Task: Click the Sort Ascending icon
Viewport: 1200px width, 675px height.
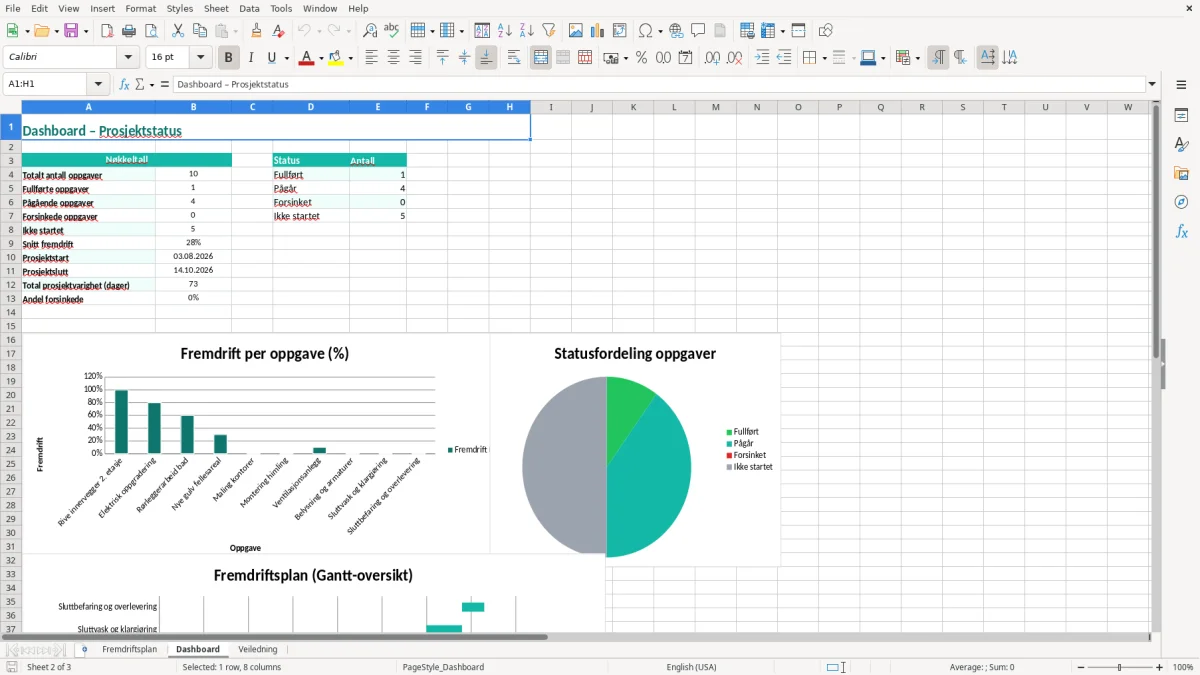Action: (x=505, y=31)
